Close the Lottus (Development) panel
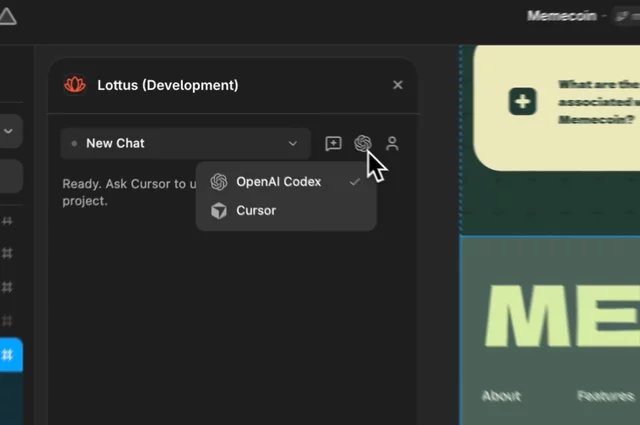 pyautogui.click(x=398, y=85)
